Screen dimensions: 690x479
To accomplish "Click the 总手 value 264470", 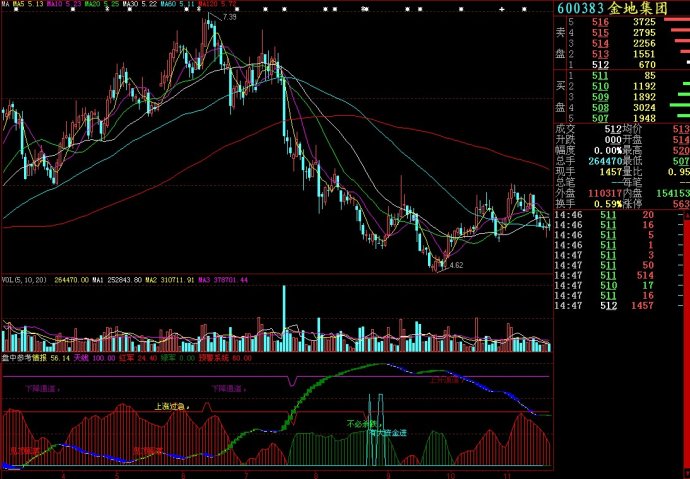I will [x=605, y=161].
